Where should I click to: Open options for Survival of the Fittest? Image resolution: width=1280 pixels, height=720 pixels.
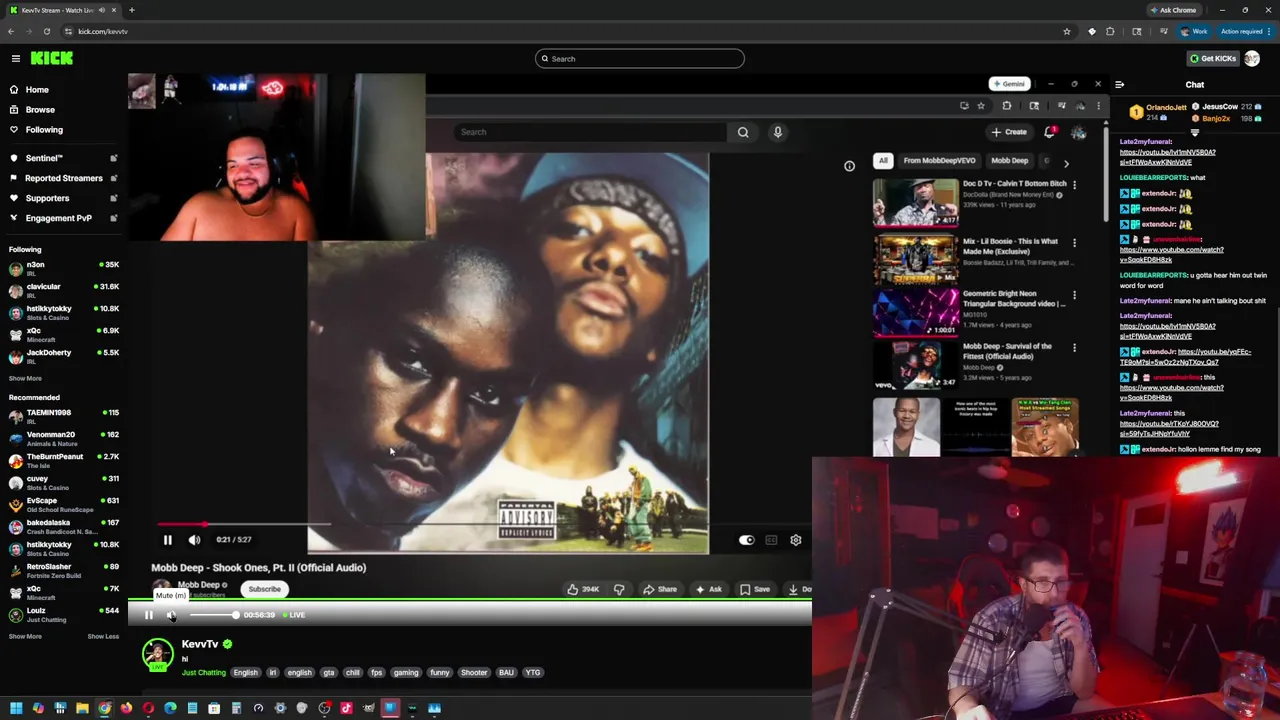1074,348
